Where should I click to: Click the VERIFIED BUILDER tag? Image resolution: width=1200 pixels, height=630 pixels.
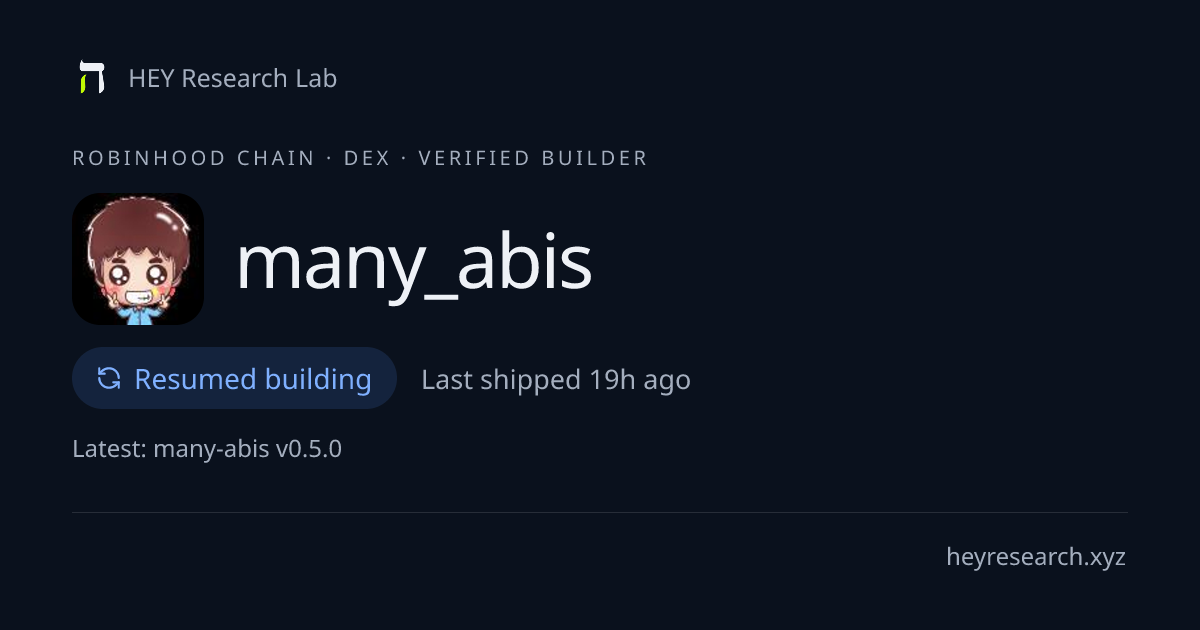[533, 158]
